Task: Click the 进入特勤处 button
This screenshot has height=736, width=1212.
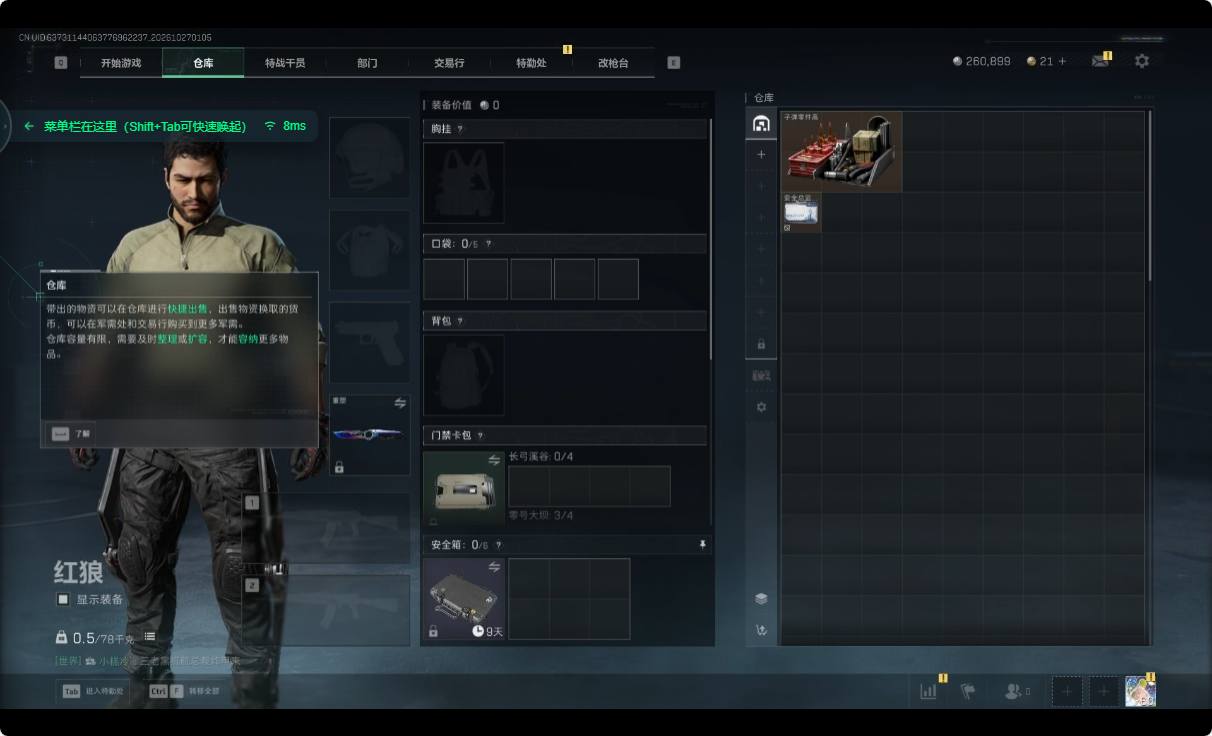Action: 93,691
